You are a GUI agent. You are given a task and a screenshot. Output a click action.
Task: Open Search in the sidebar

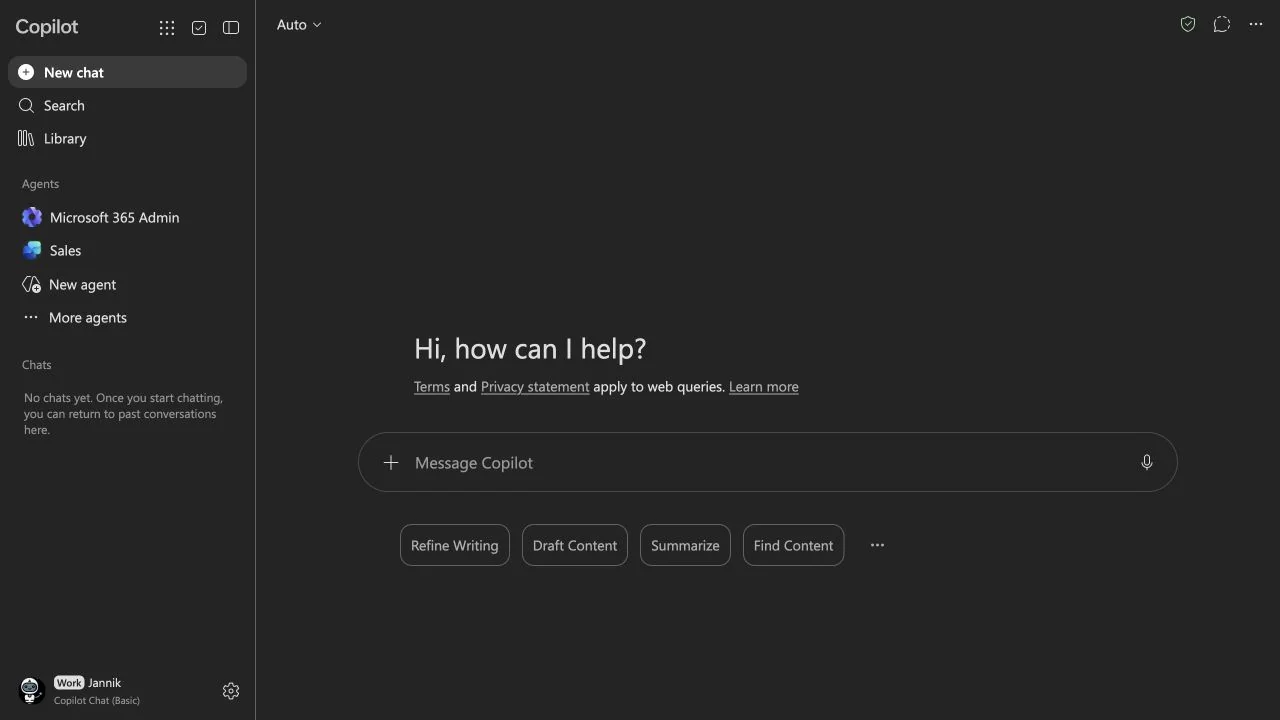[x=127, y=105]
